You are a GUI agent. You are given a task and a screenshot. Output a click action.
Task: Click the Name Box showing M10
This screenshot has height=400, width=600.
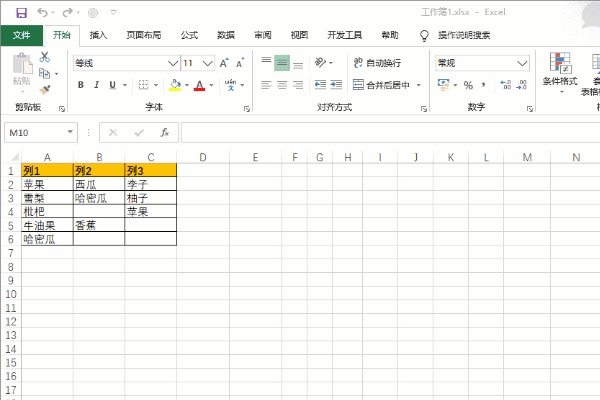pyautogui.click(x=34, y=132)
